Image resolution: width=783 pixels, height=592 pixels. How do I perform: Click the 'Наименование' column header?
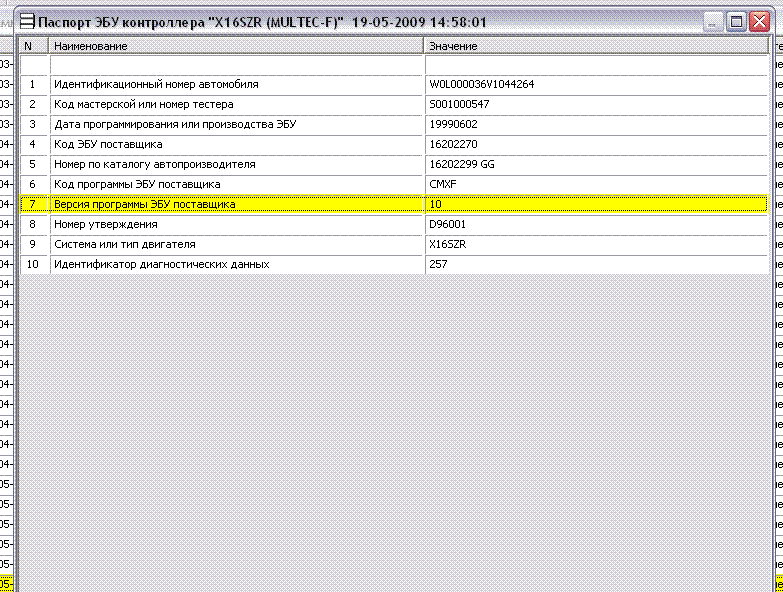(236, 46)
